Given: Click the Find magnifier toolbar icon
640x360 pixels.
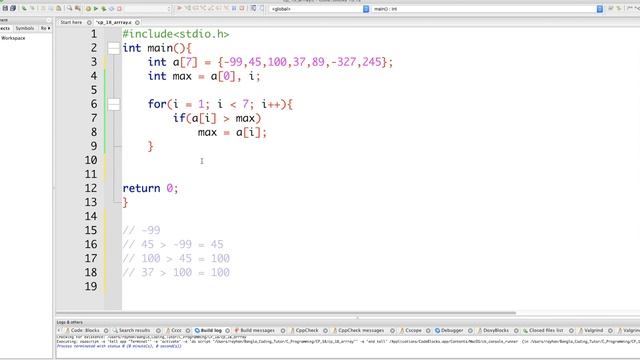Looking at the screenshot, I should coord(70,8).
